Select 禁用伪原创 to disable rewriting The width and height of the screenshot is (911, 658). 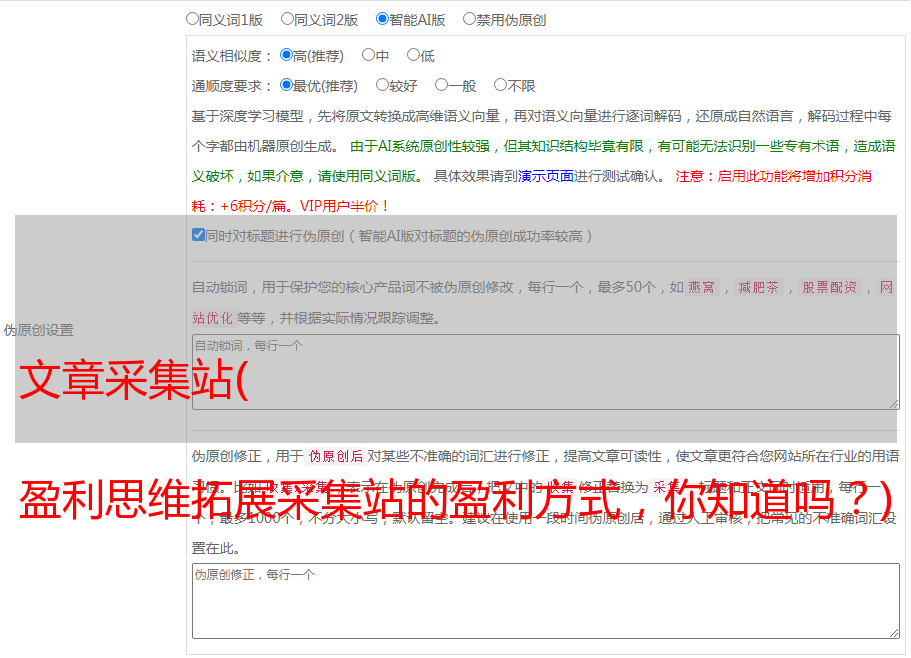coord(469,18)
